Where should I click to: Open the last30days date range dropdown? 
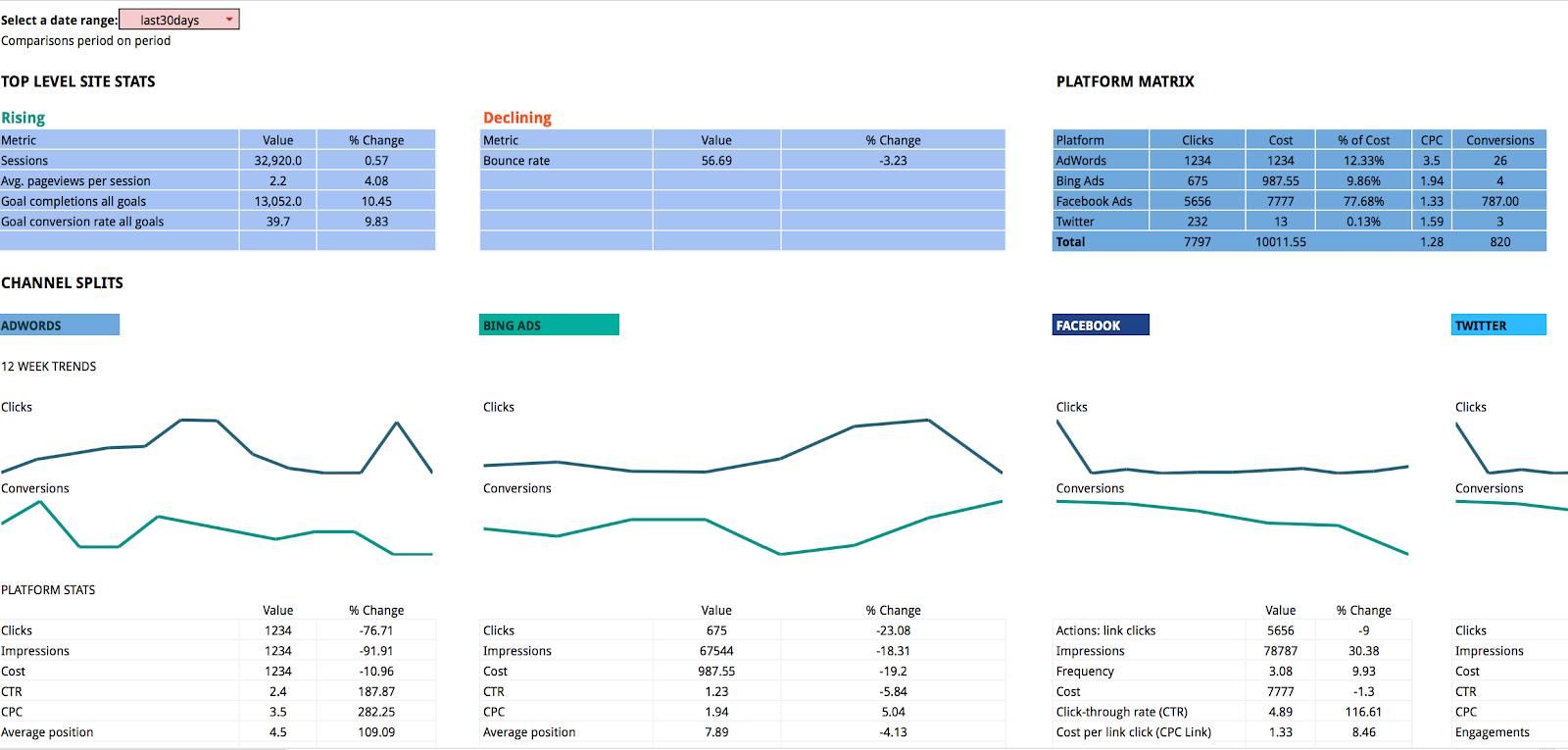click(x=170, y=20)
